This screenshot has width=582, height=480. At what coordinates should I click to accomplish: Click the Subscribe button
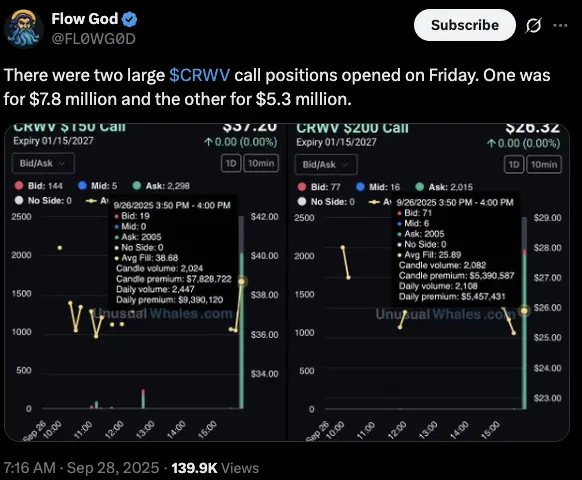[x=465, y=25]
